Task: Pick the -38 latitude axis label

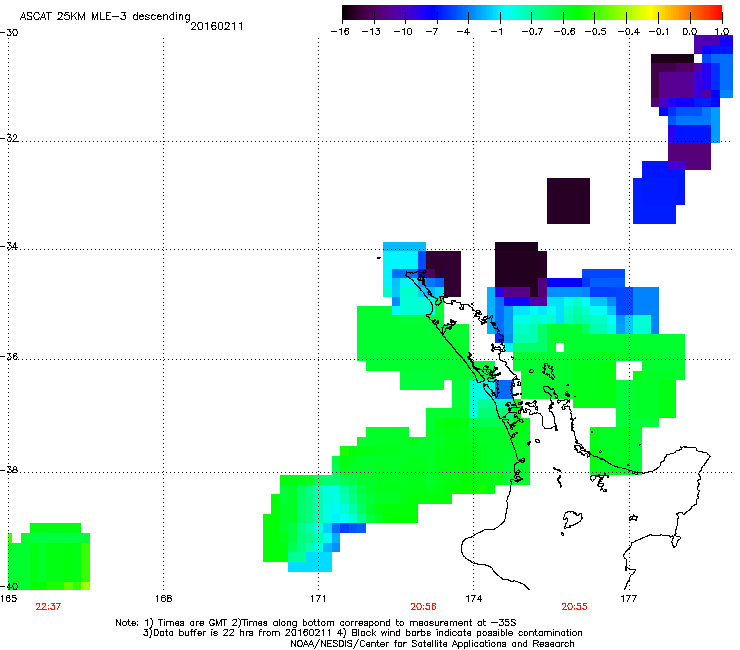Action: tap(9, 470)
